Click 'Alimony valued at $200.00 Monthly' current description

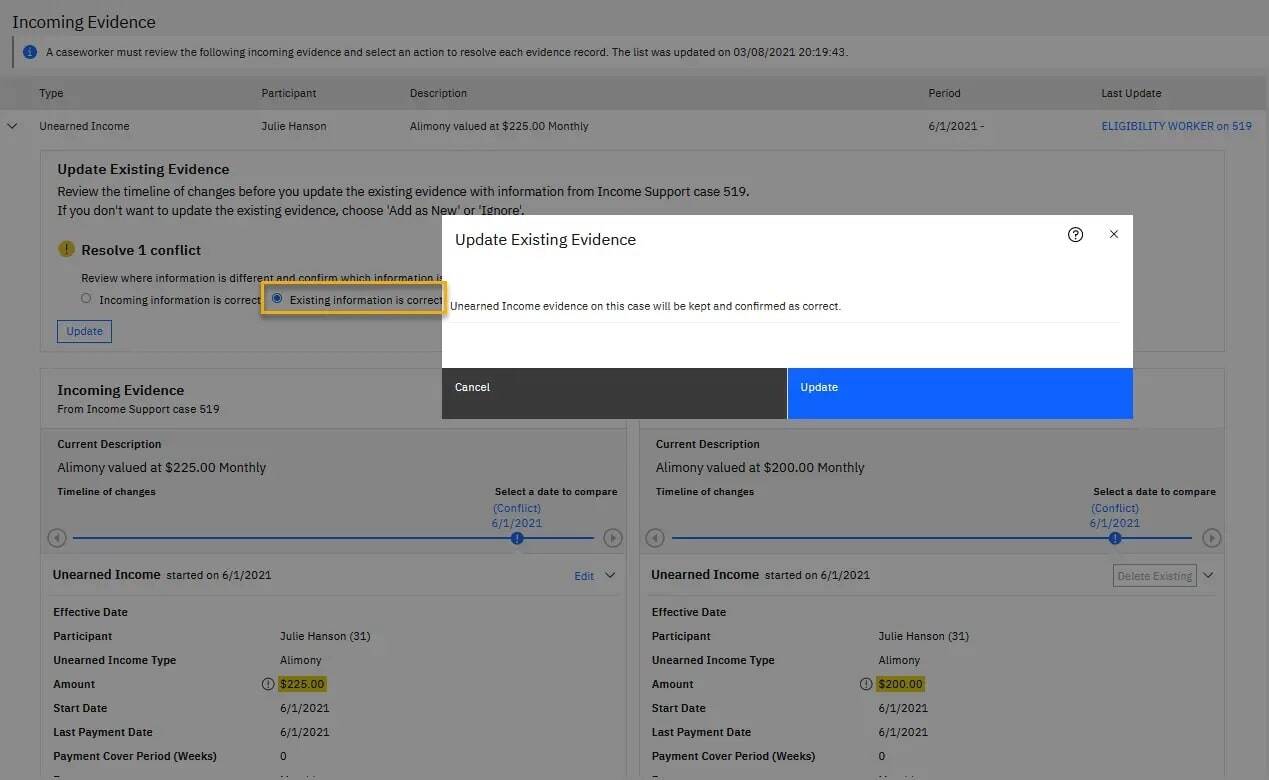coord(760,467)
